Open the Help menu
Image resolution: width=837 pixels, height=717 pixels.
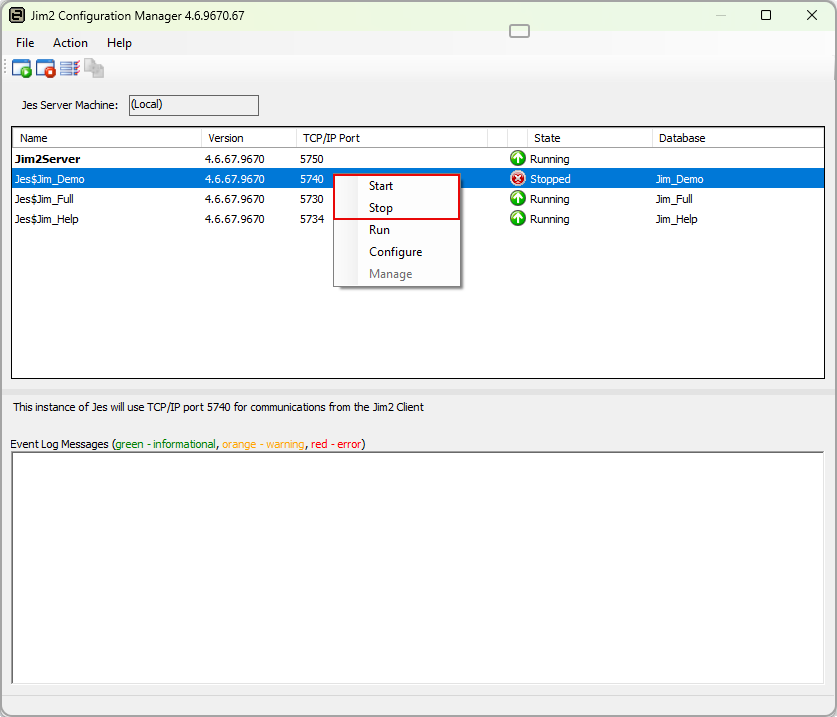point(119,43)
